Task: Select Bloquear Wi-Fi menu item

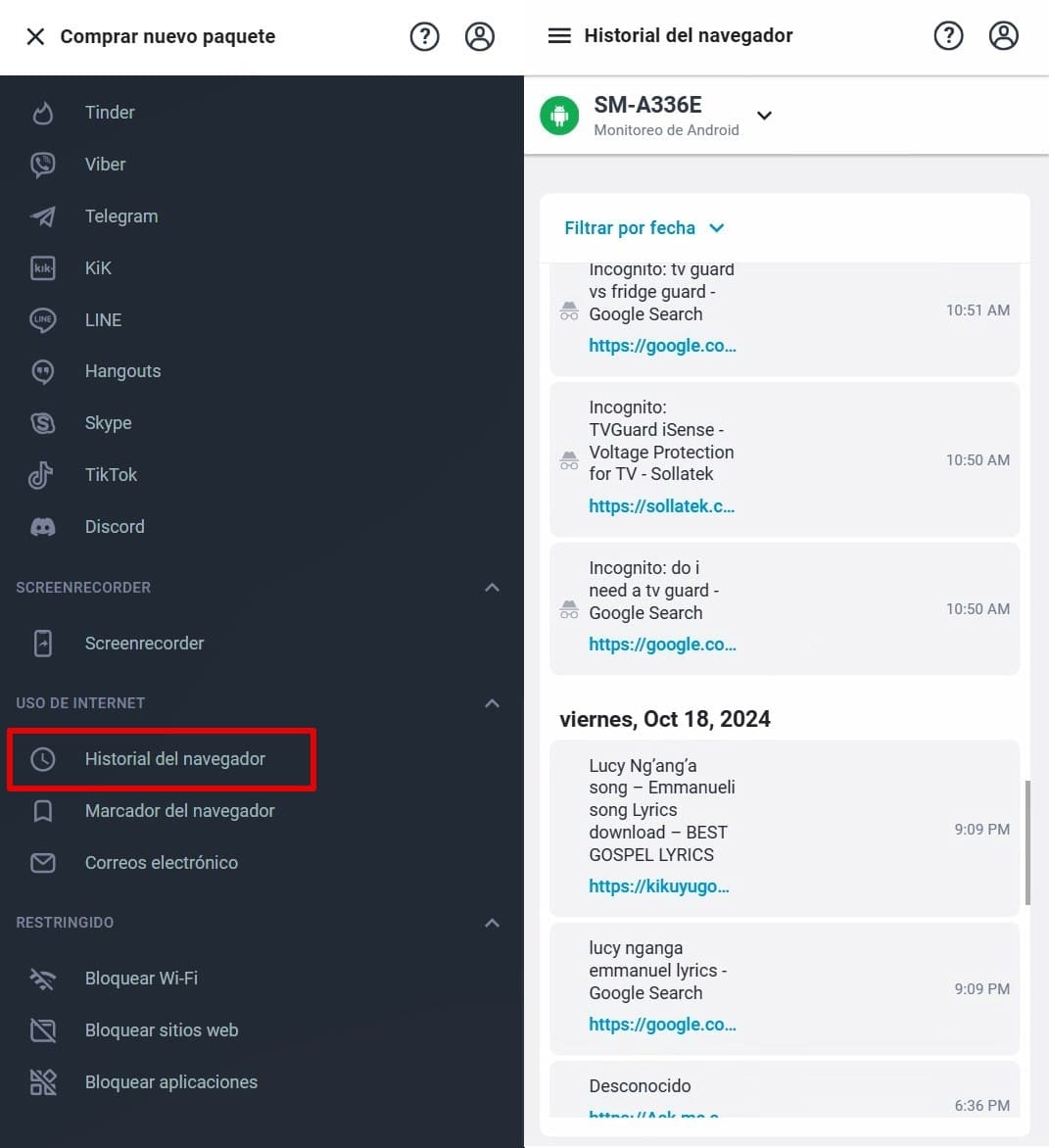Action: [141, 979]
